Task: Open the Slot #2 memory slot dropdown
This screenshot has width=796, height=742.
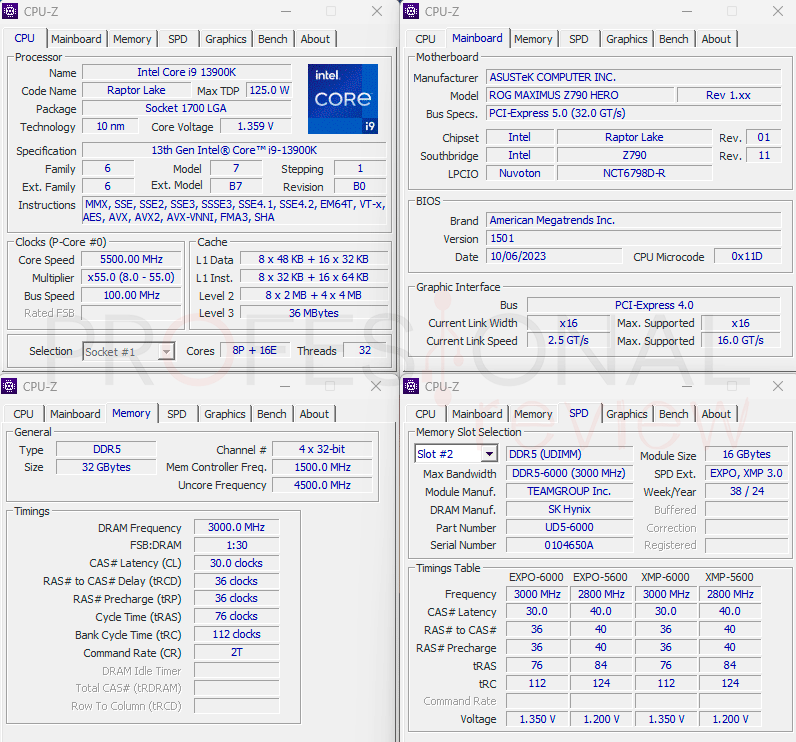Action: click(x=489, y=454)
